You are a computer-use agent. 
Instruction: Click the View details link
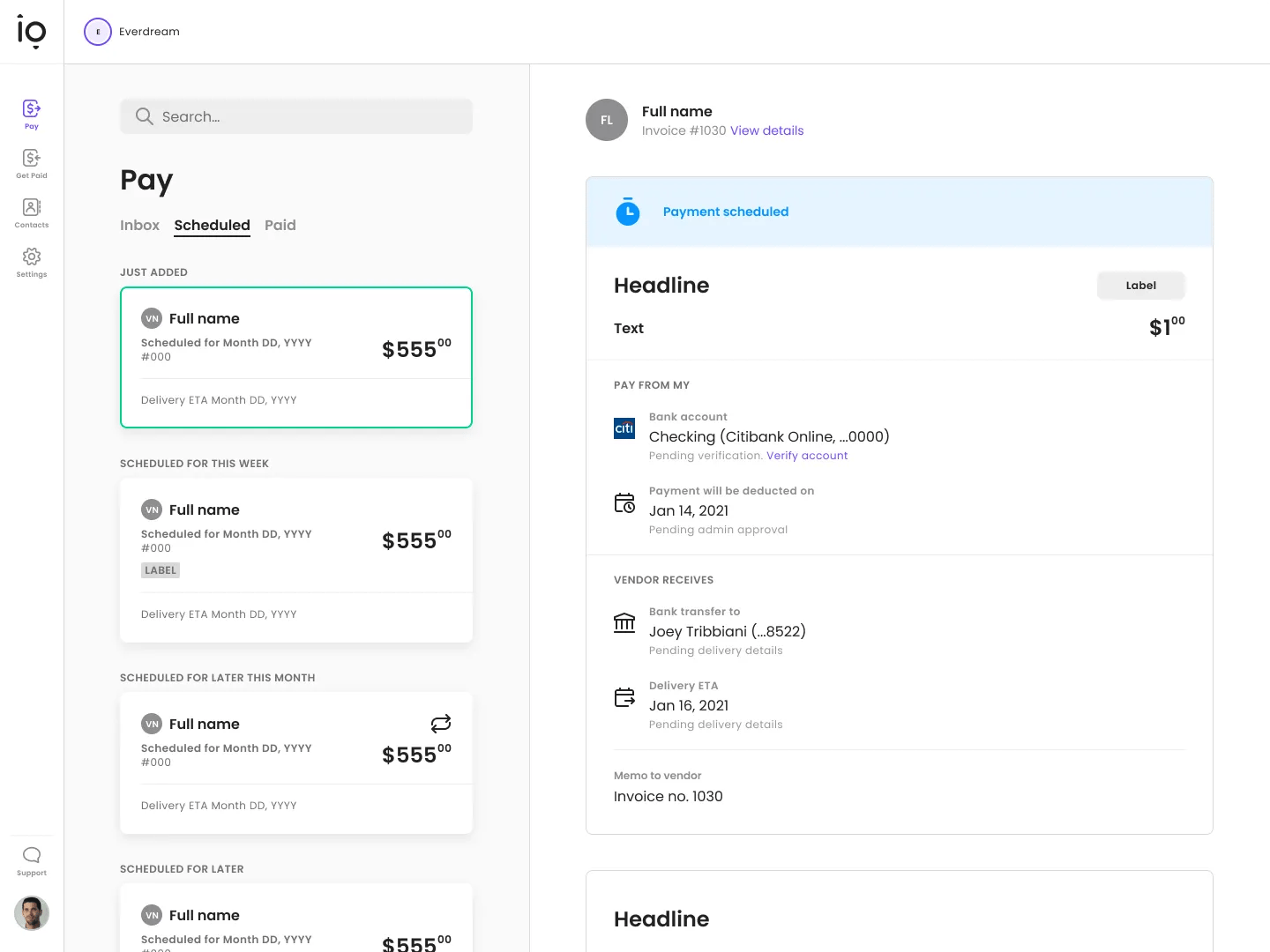point(766,130)
